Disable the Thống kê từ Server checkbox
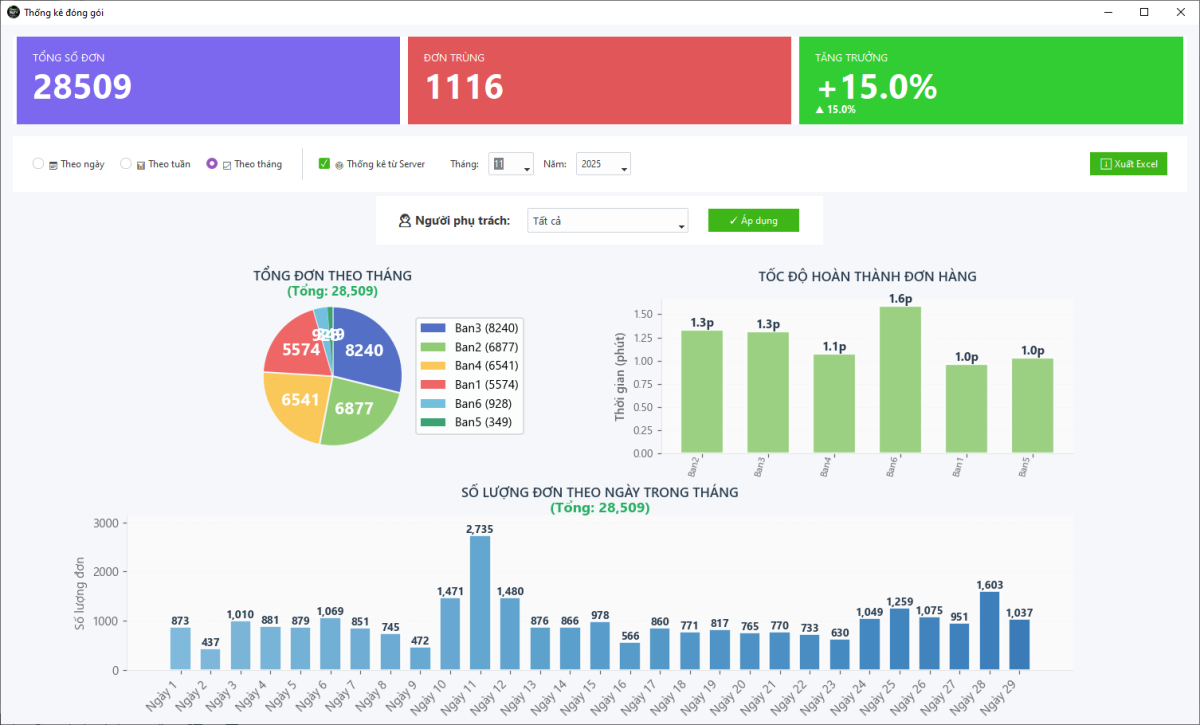 [x=322, y=163]
